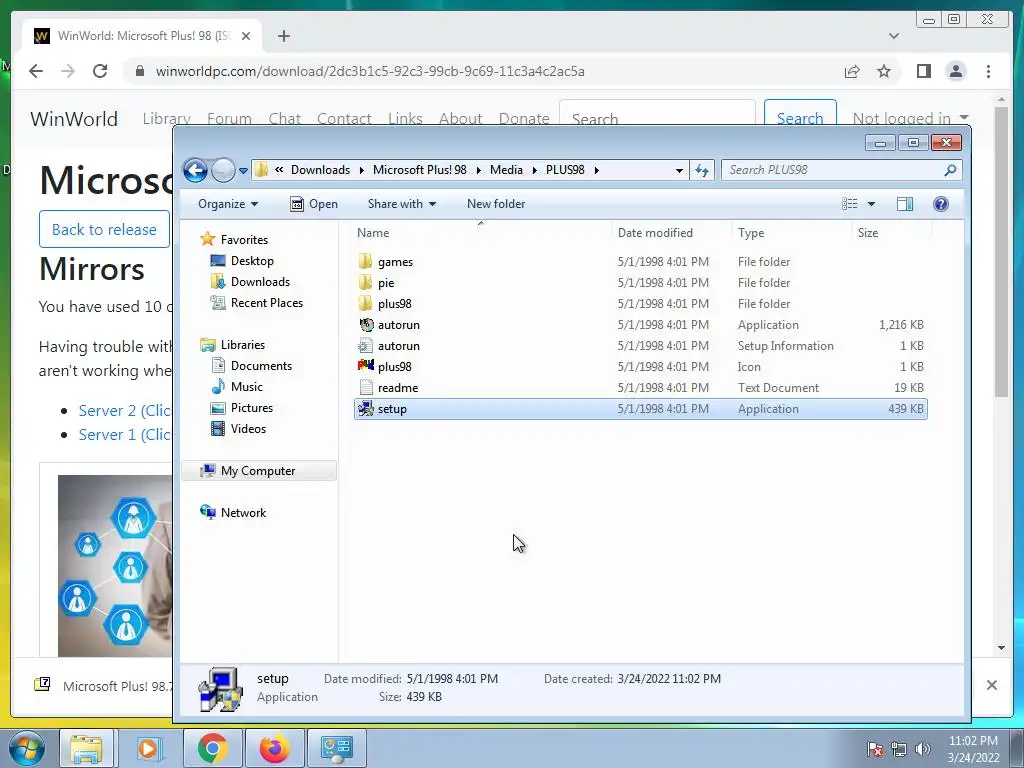Click the Chrome page vertical scrollbar
This screenshot has width=1024, height=768.
point(1002,251)
